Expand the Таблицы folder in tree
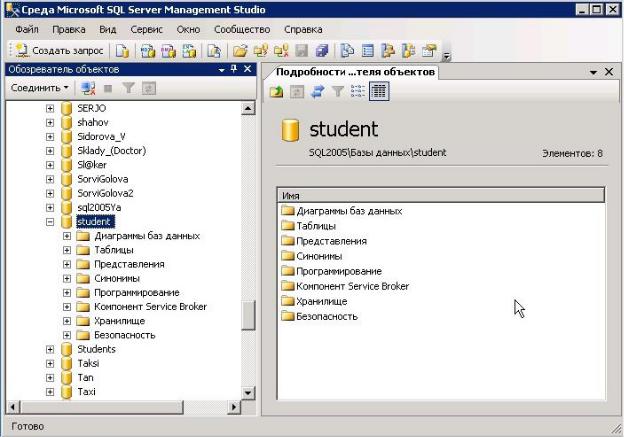Viewport: 624px width, 437px height. (x=67, y=250)
